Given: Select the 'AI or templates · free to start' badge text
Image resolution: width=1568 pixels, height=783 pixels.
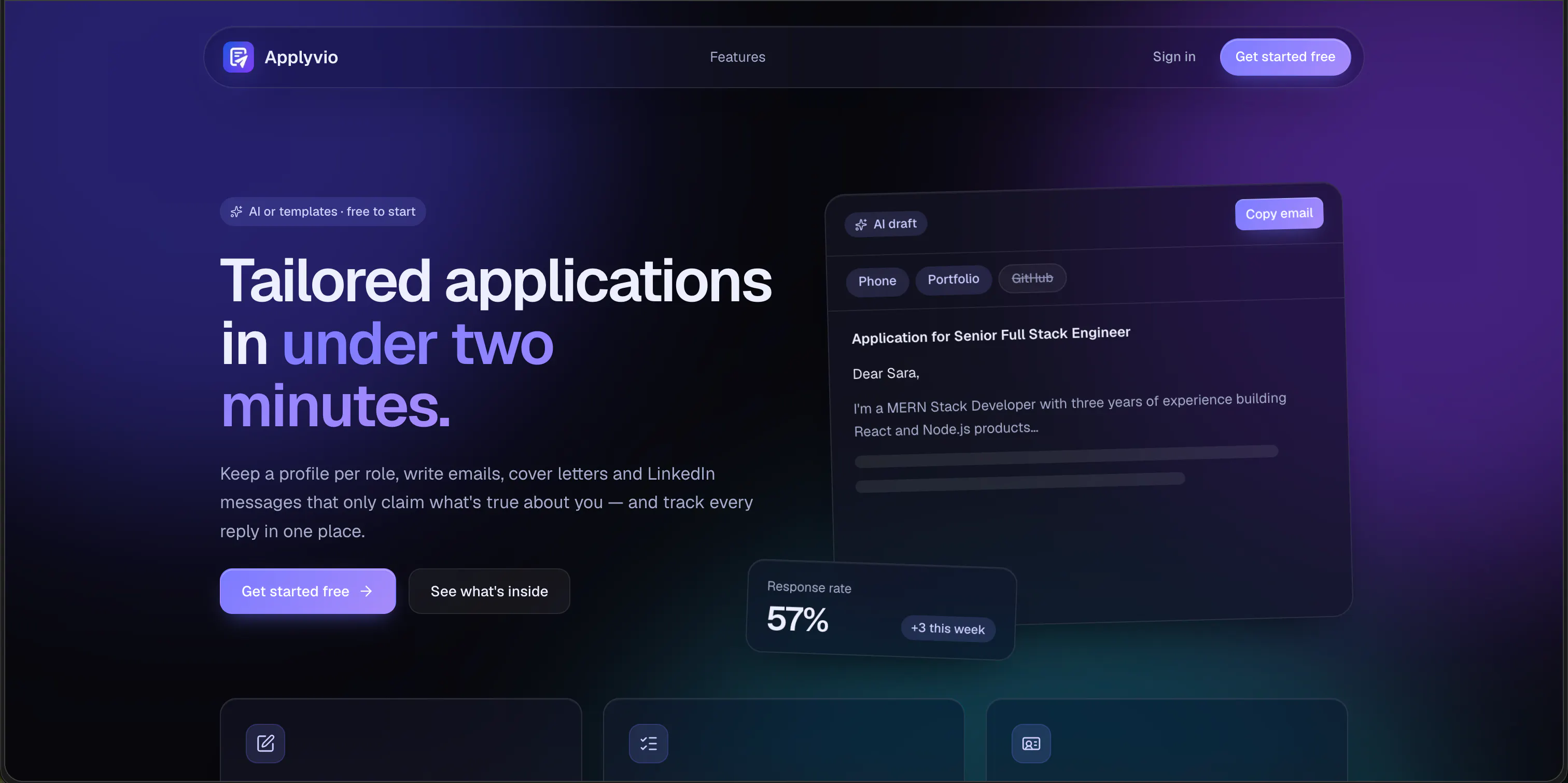Looking at the screenshot, I should [x=332, y=211].
